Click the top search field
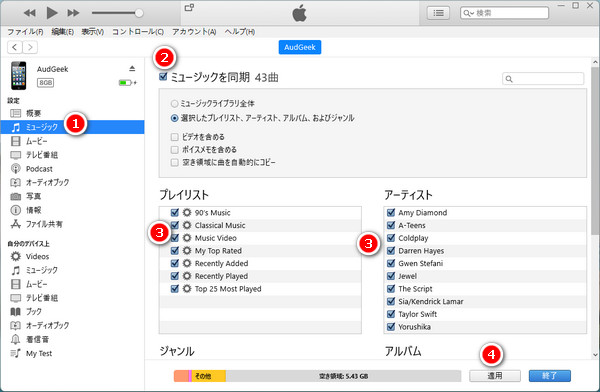The width and height of the screenshot is (600, 392). pos(504,13)
